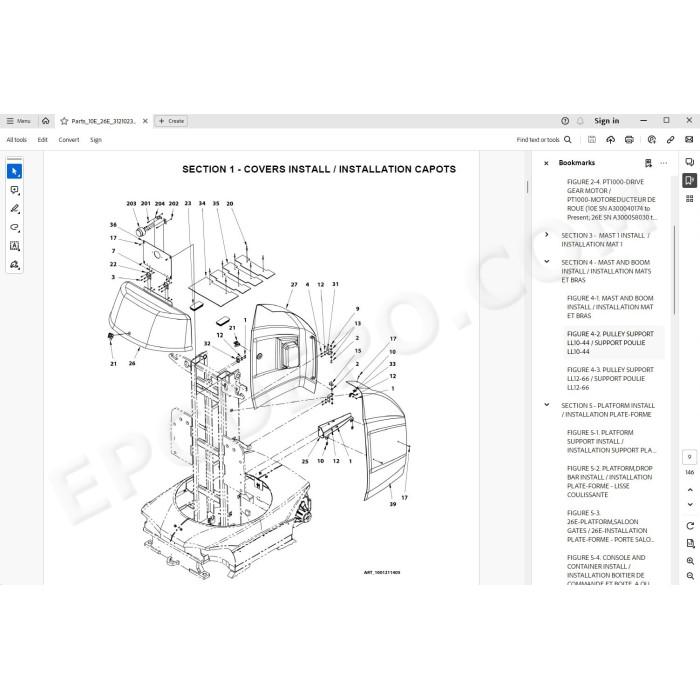Click the Bookmarks panel vertical scrollbar
Screen dimensions: 700x700
(x=674, y=270)
